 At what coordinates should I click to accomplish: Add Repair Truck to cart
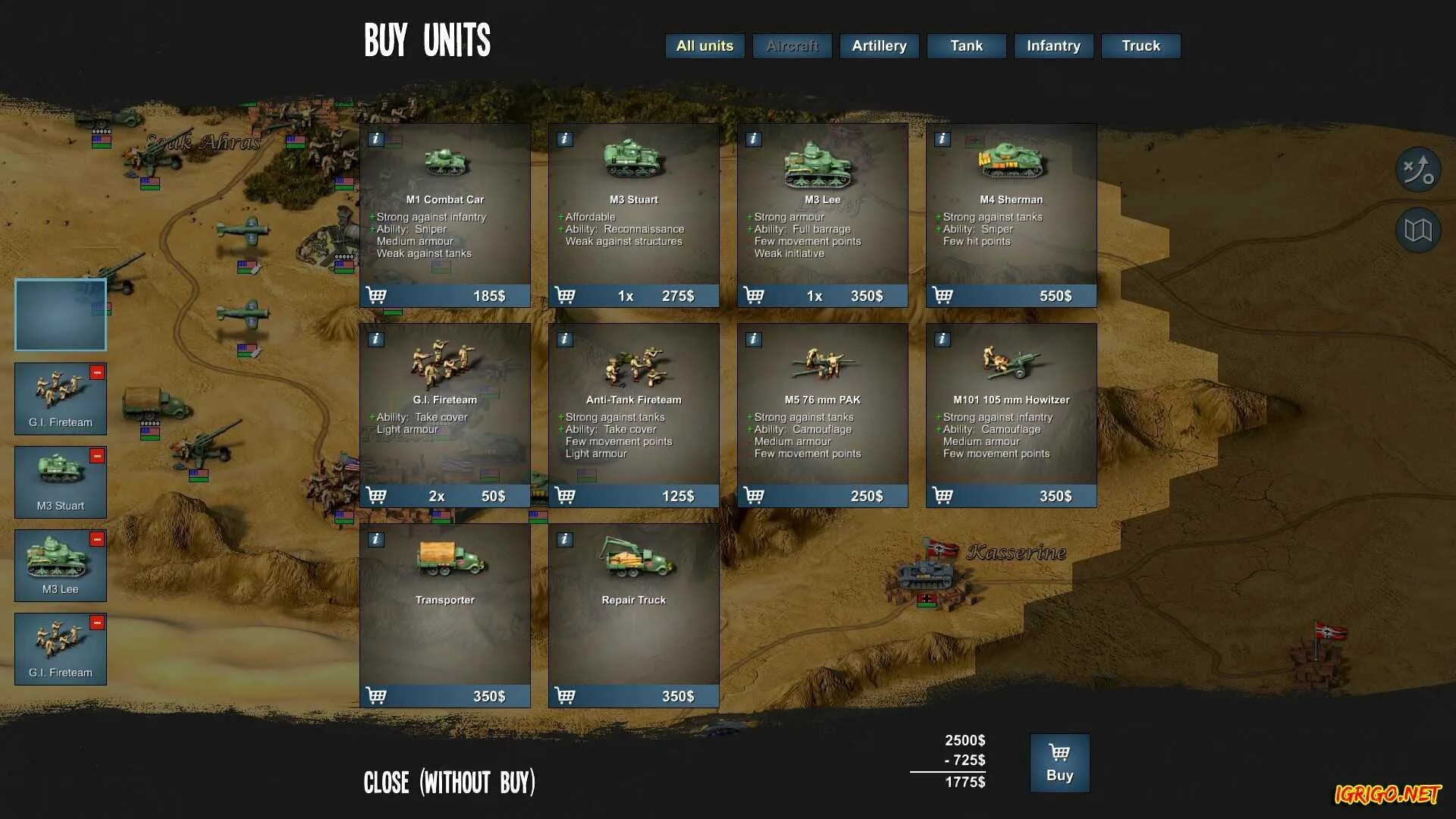click(565, 695)
